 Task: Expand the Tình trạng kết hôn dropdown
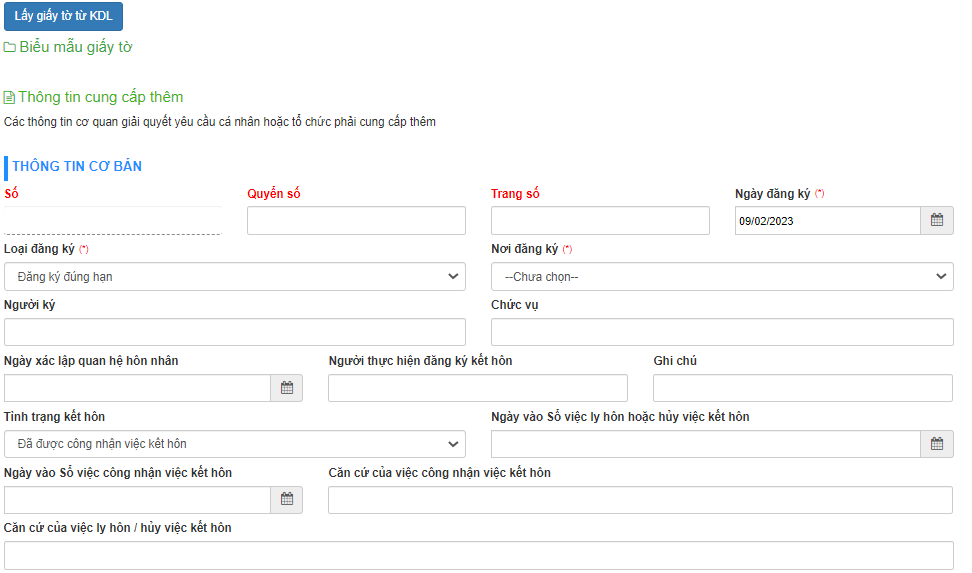click(235, 444)
